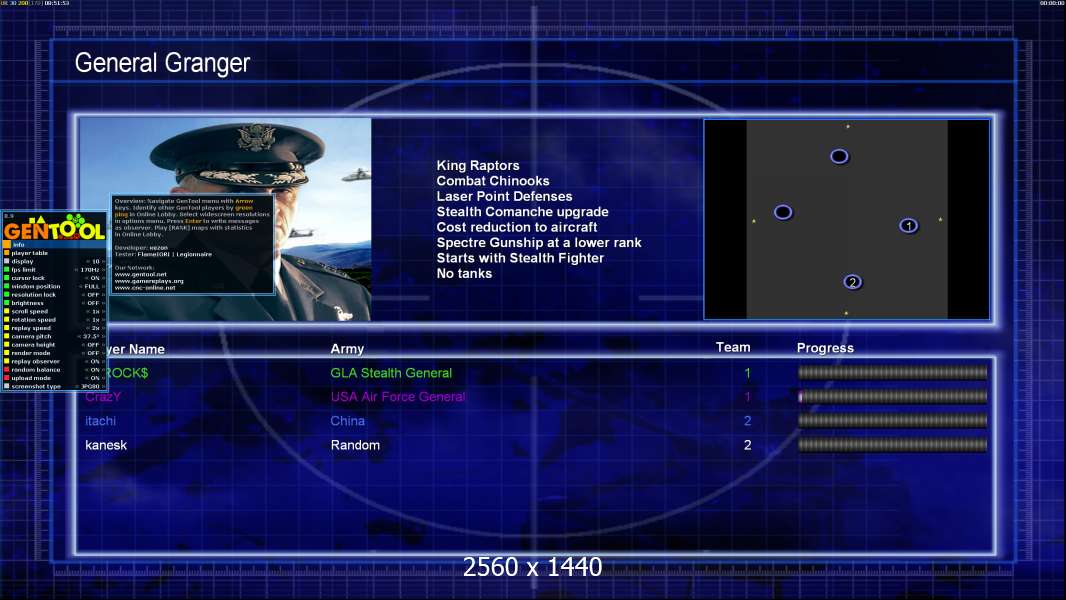Toggle render mode OFF value

click(x=93, y=353)
